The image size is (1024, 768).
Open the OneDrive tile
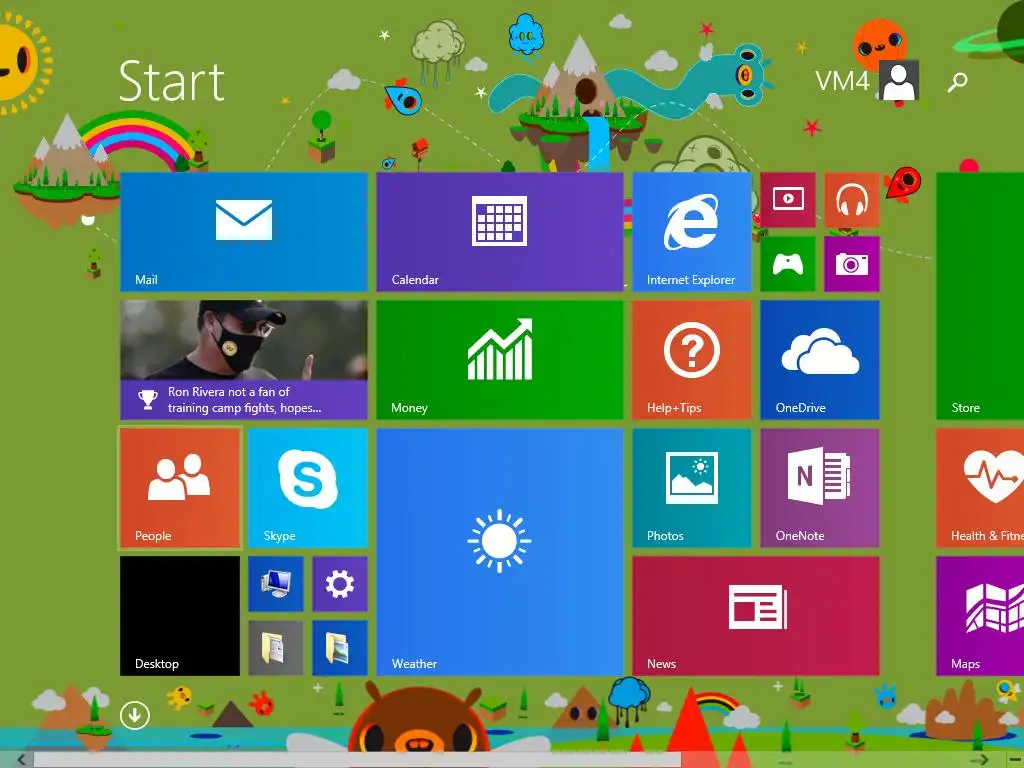[820, 360]
